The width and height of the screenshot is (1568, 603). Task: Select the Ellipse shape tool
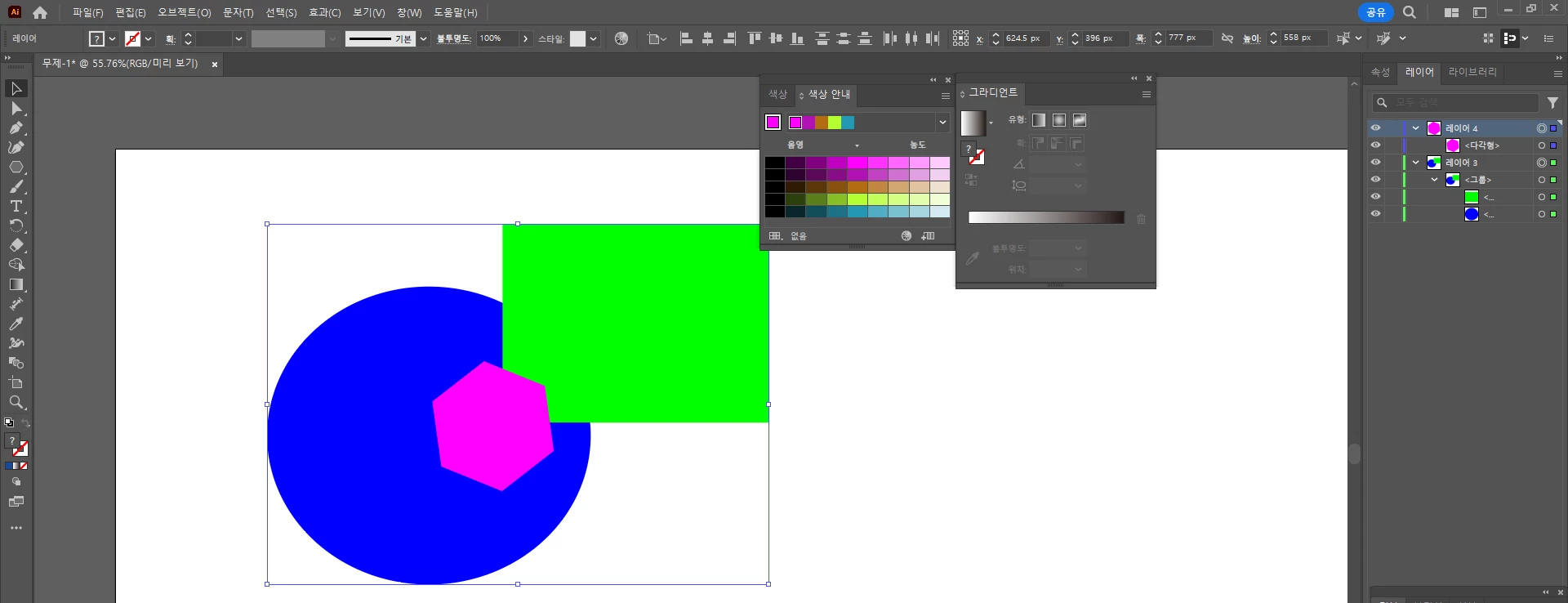(16, 167)
